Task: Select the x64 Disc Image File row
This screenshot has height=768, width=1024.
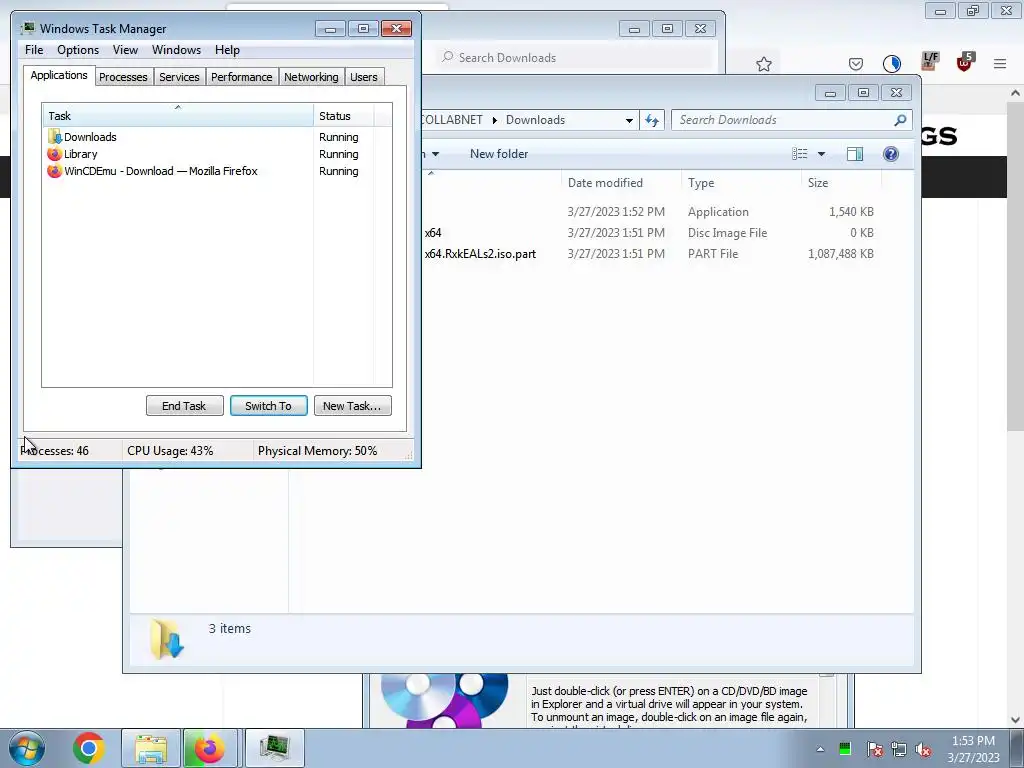Action: [650, 233]
